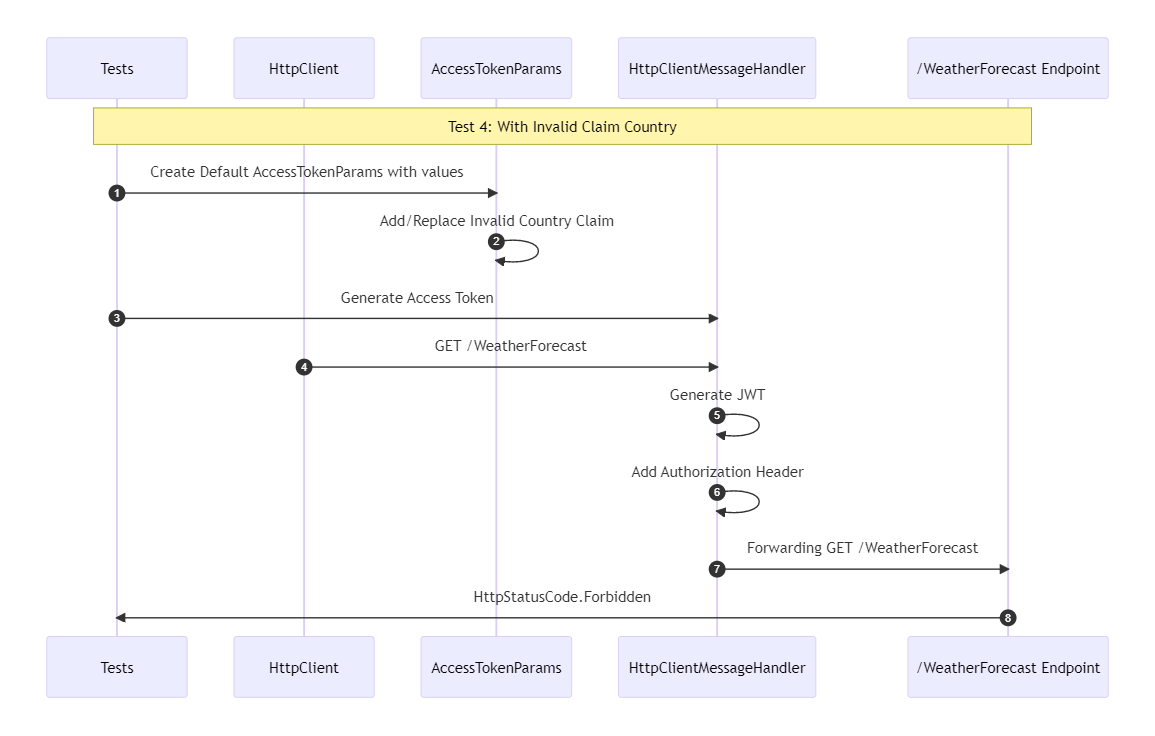Click 'Generate JWT' message label

[x=717, y=395]
